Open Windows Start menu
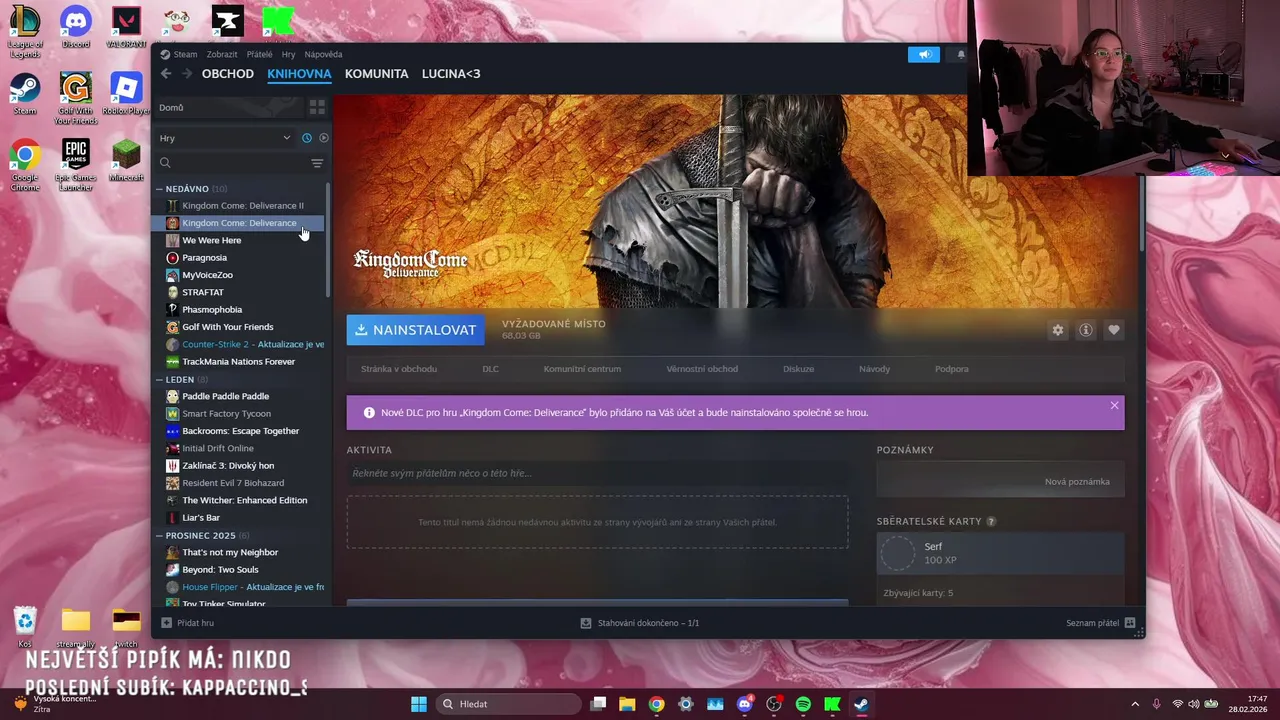This screenshot has height=720, width=1280. point(419,704)
